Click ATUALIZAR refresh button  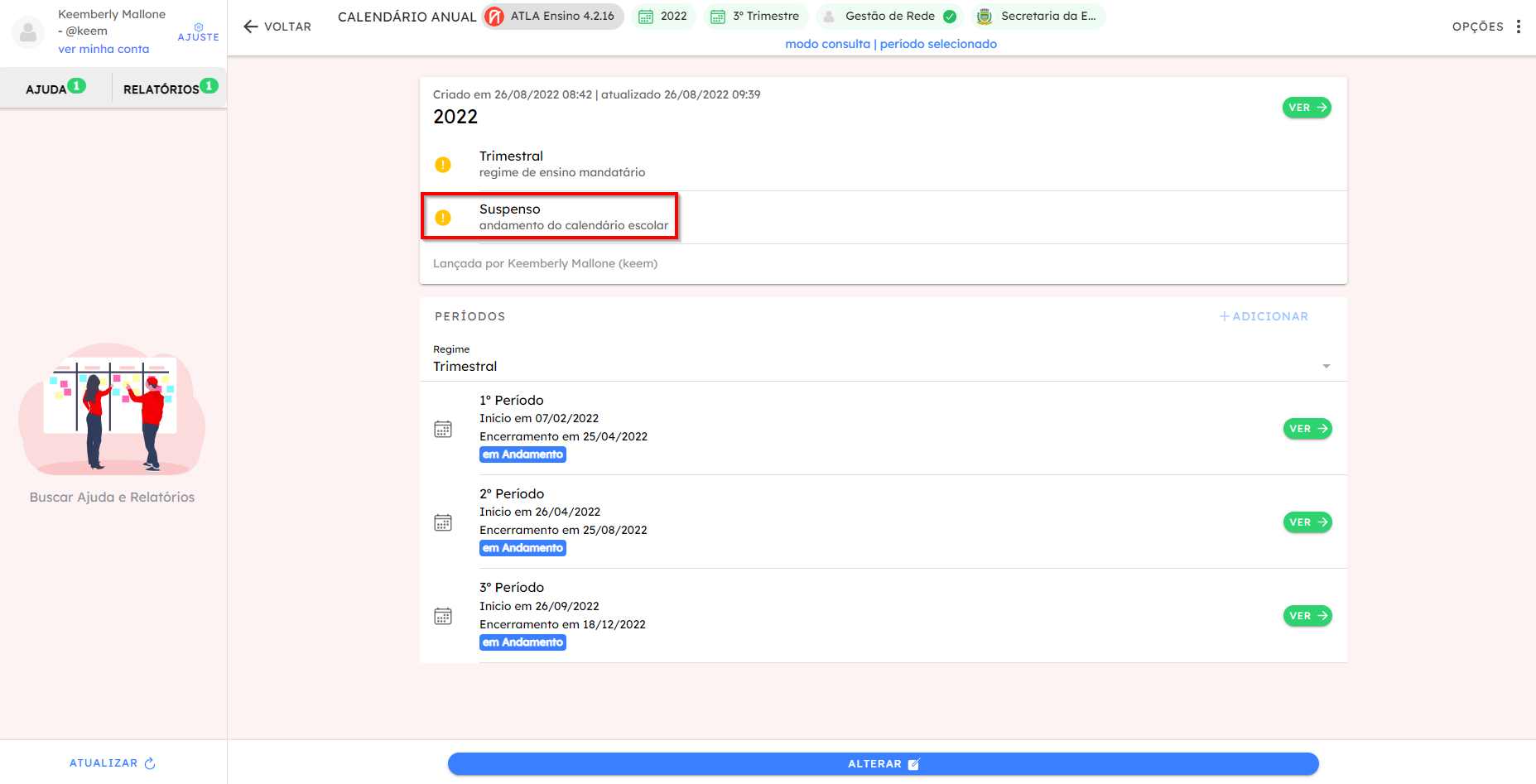113,763
